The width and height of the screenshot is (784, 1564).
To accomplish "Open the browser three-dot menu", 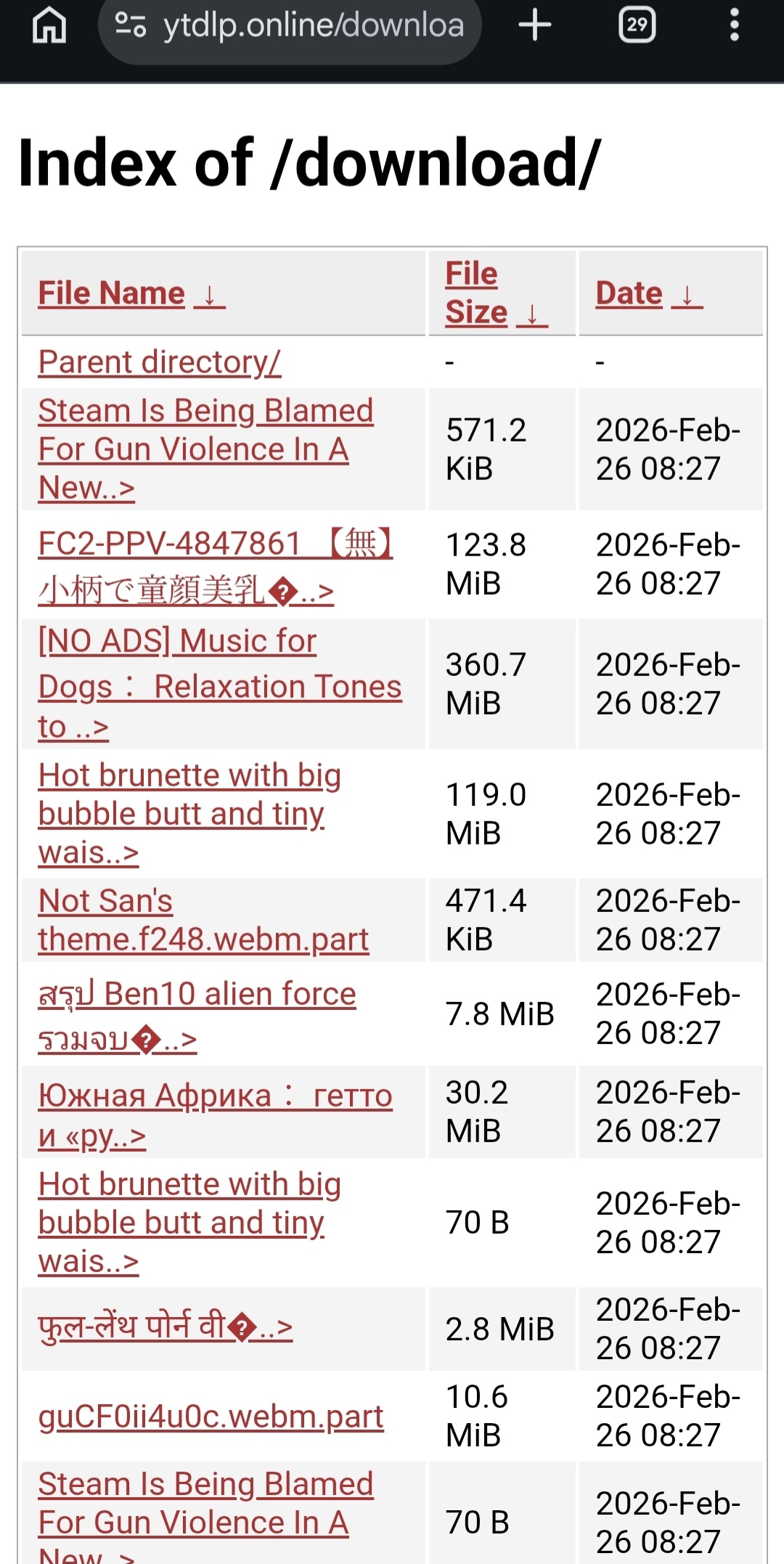I will click(x=734, y=25).
